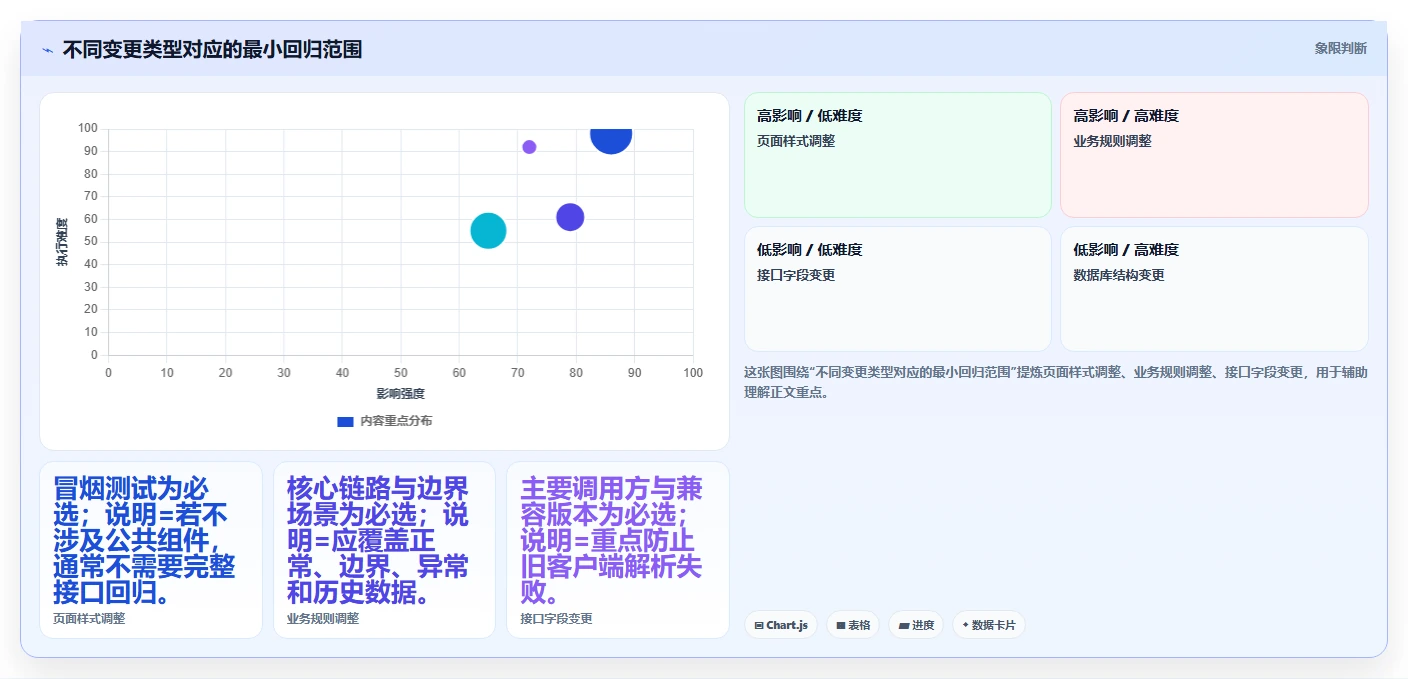The image size is (1408, 679).
Task: Click the 业务规则调整 caption under the indigo card
Action: click(323, 619)
